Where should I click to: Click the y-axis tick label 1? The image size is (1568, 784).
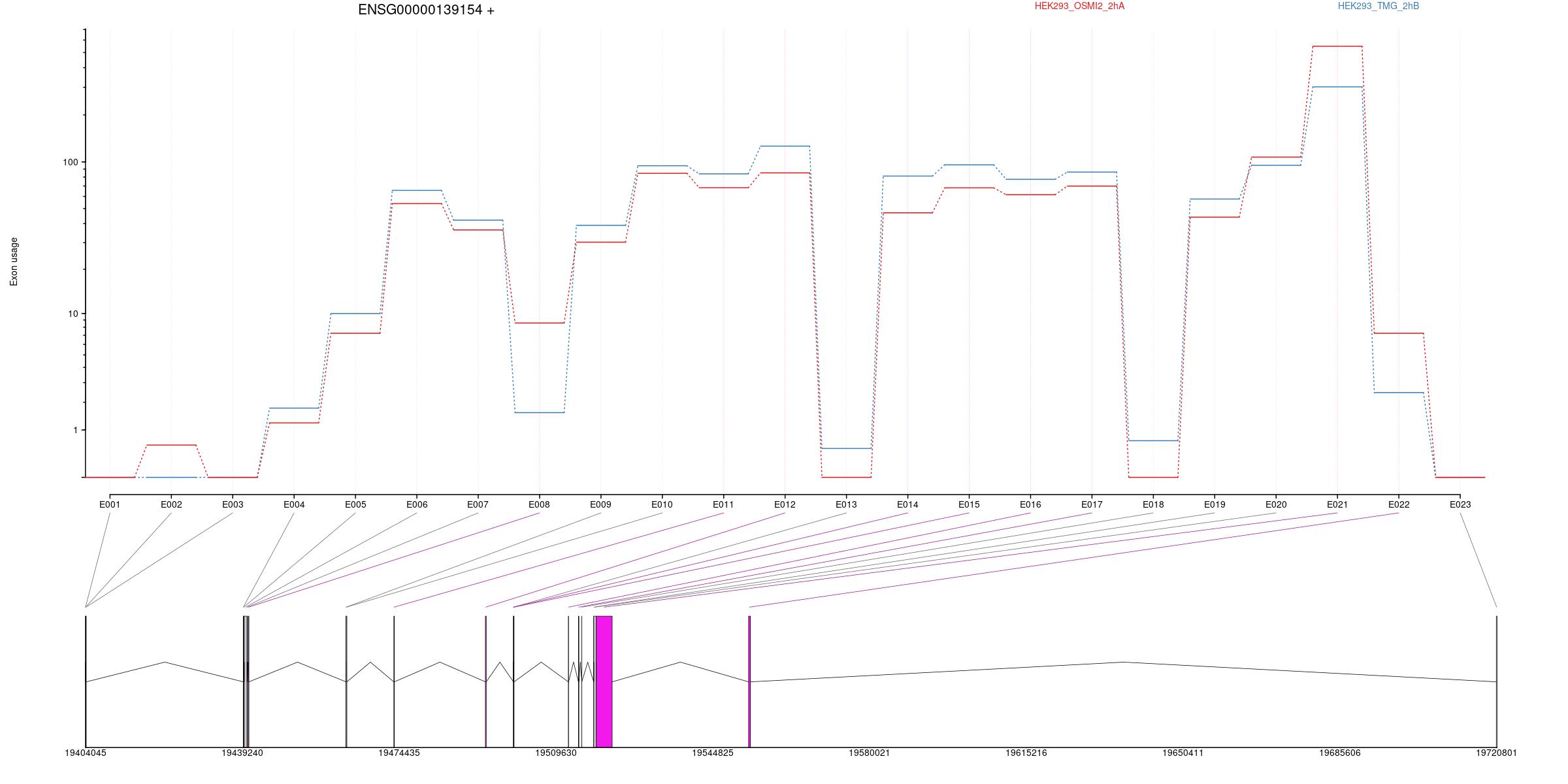[x=75, y=430]
